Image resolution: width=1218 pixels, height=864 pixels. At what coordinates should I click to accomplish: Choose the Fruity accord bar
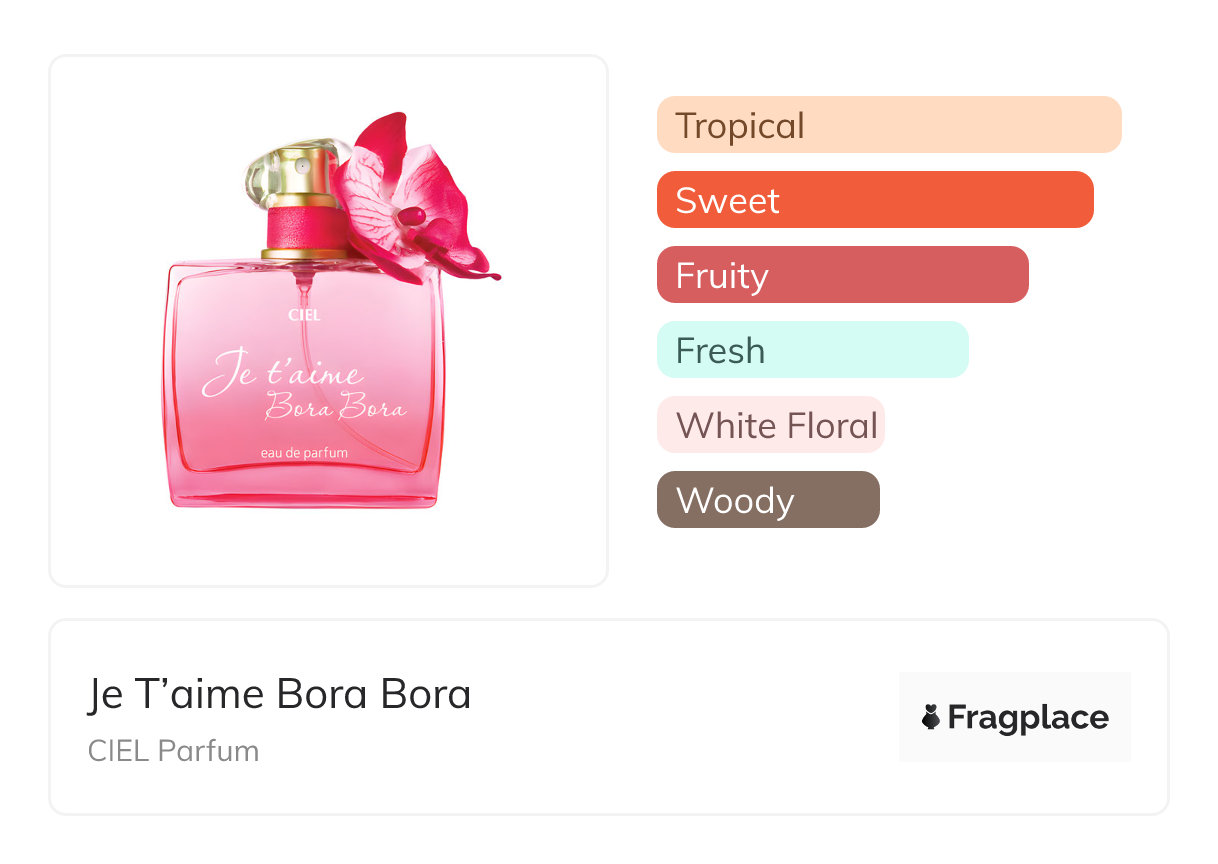pos(842,275)
